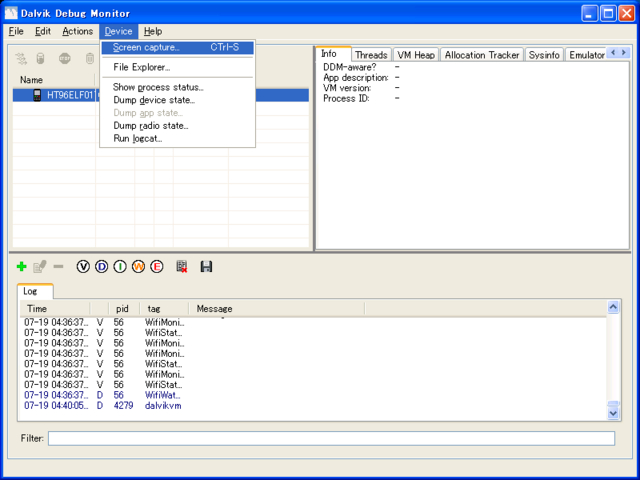Click the Filter text field

pos(331,438)
